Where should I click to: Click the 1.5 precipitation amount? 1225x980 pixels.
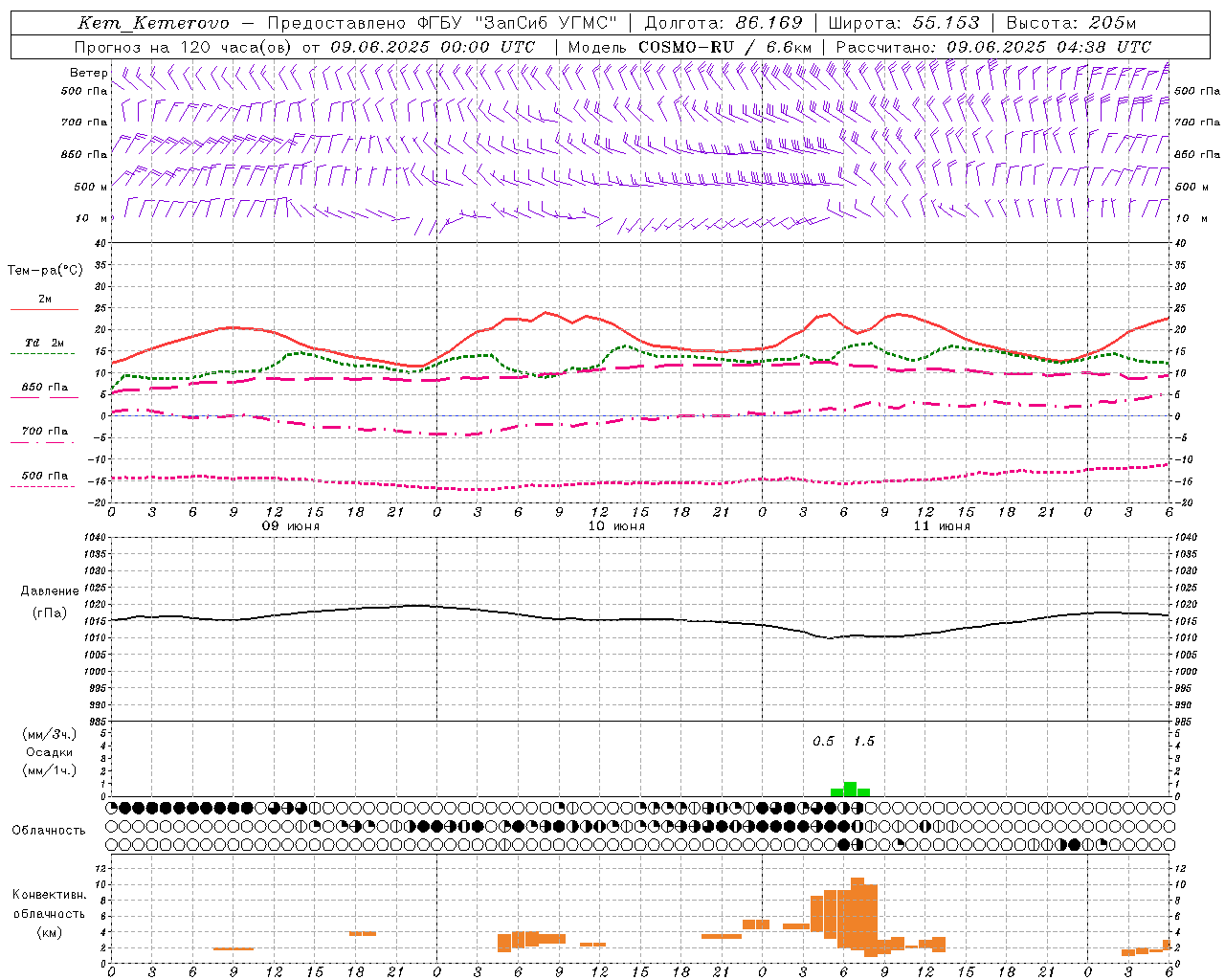coord(863,742)
